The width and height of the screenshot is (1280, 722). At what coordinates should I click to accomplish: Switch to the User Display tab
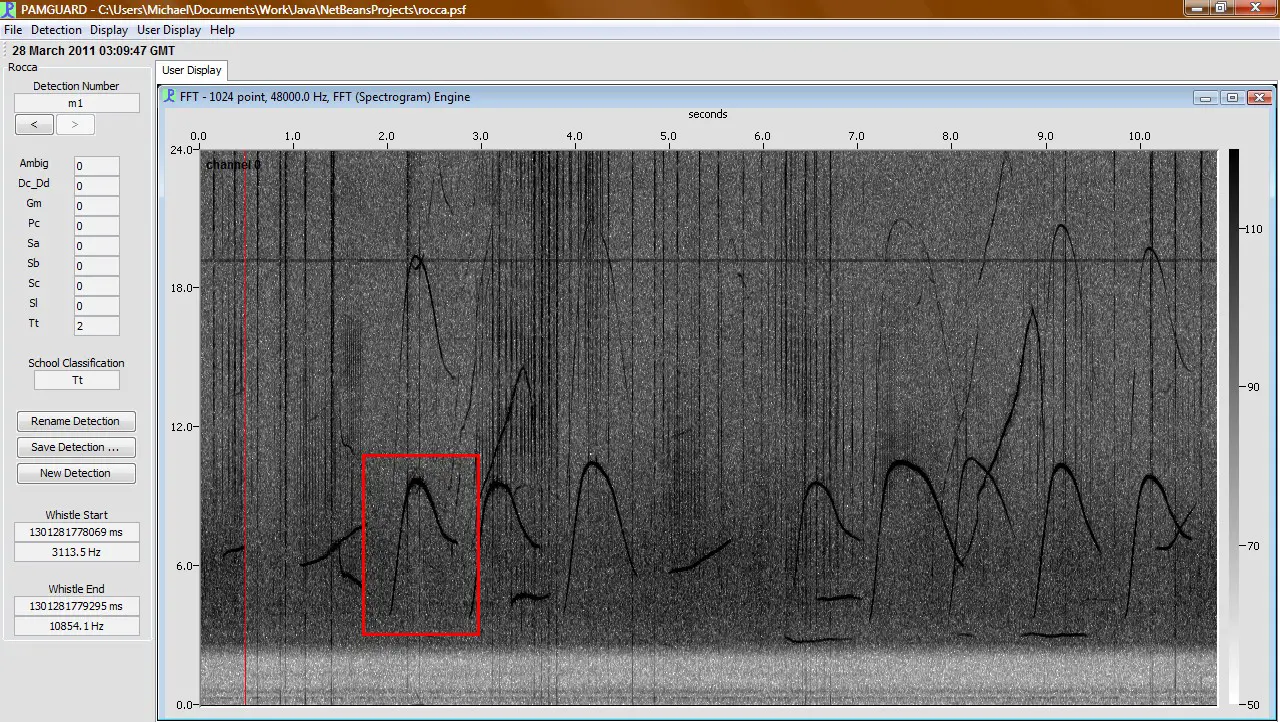191,70
